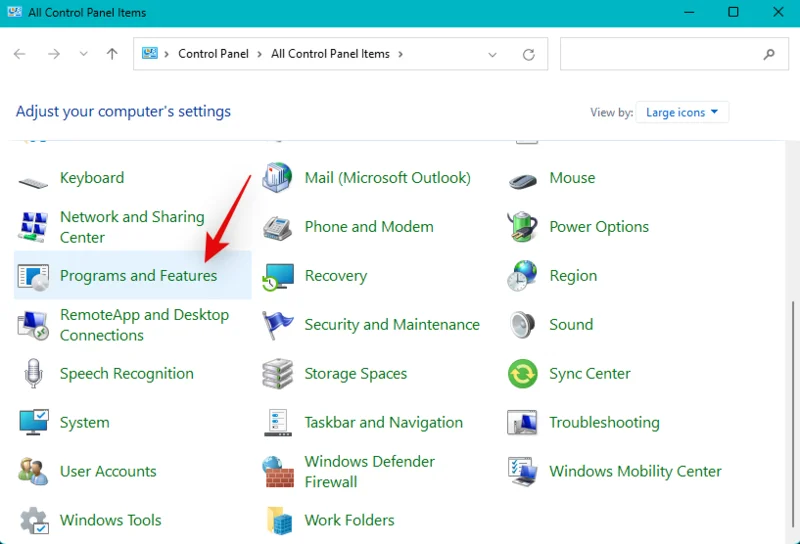Expand chevron after All Control Panel Items
Viewport: 800px width, 544px height.
(401, 54)
